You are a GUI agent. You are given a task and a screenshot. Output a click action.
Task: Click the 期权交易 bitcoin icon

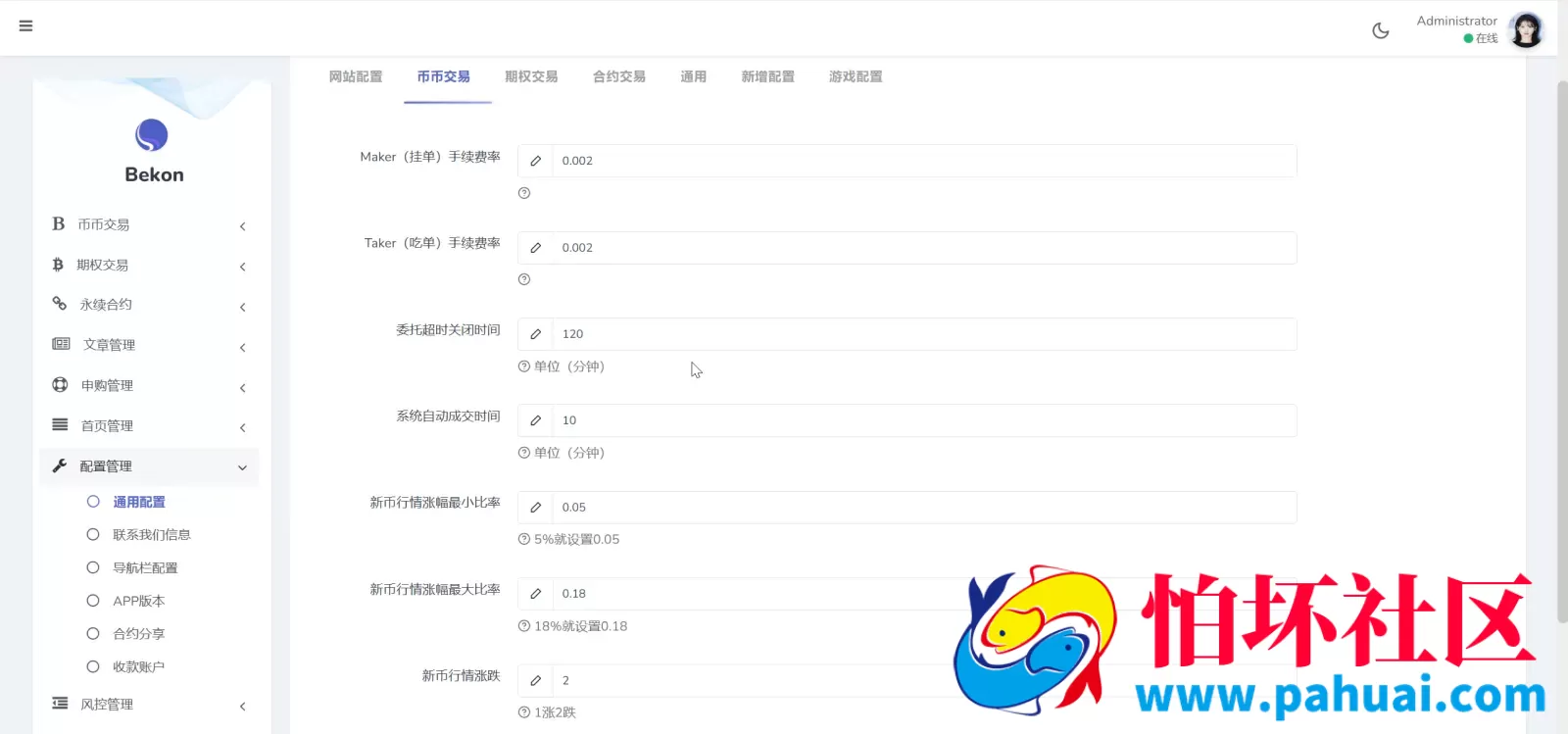click(58, 265)
